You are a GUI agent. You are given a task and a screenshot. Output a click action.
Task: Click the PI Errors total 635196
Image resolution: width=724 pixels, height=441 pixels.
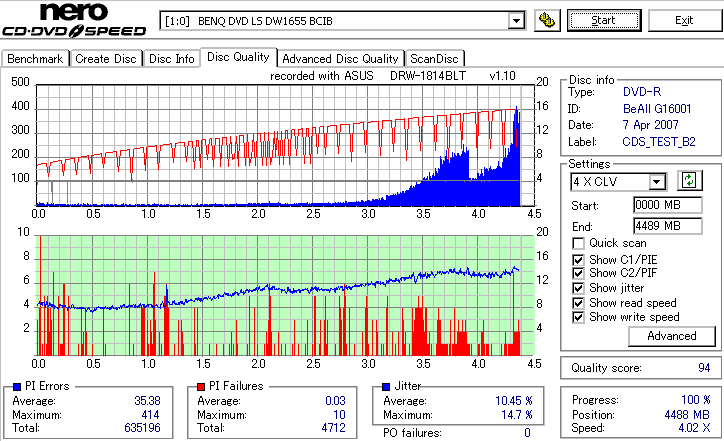point(142,428)
